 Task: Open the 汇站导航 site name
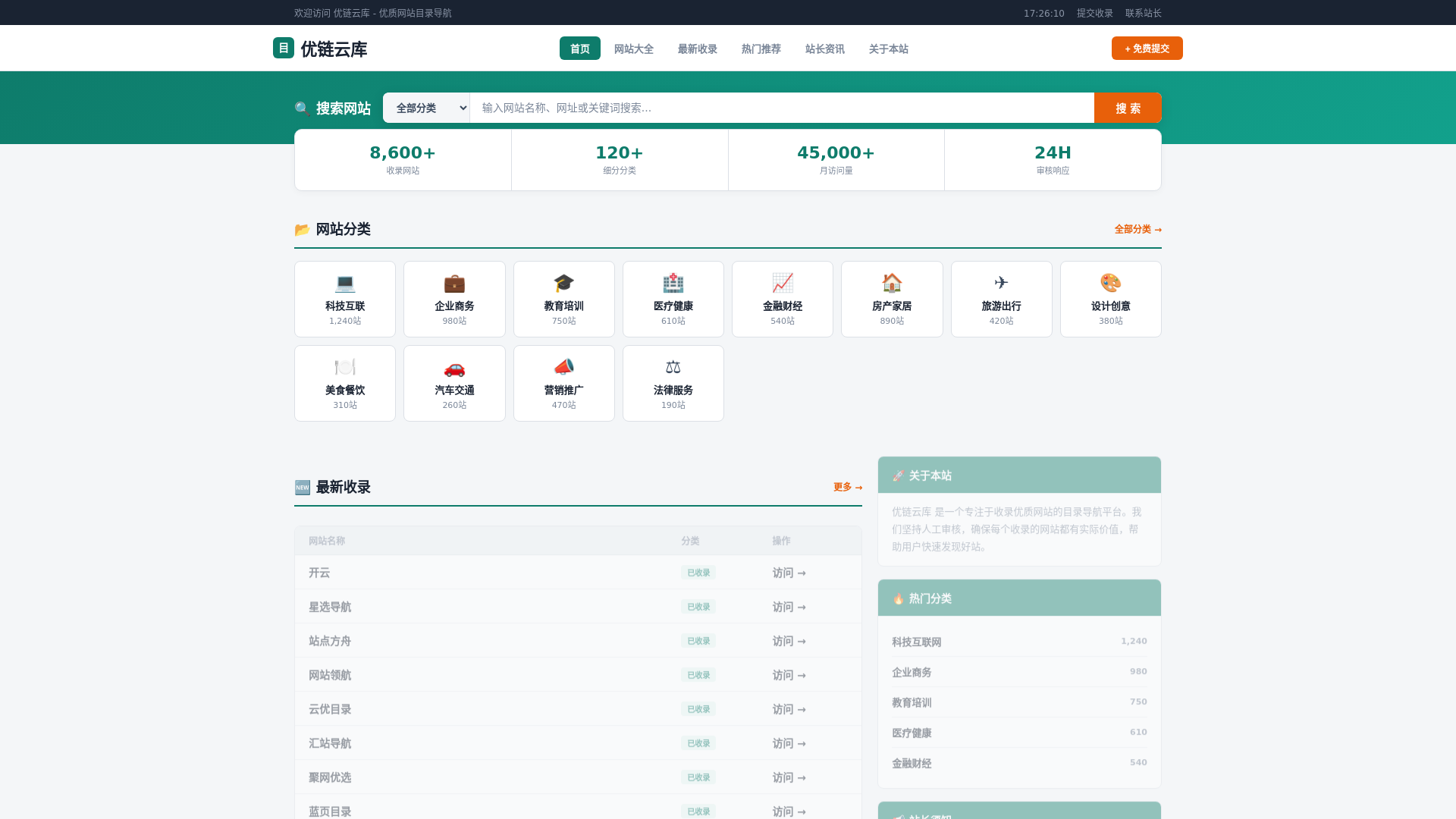[x=330, y=743]
